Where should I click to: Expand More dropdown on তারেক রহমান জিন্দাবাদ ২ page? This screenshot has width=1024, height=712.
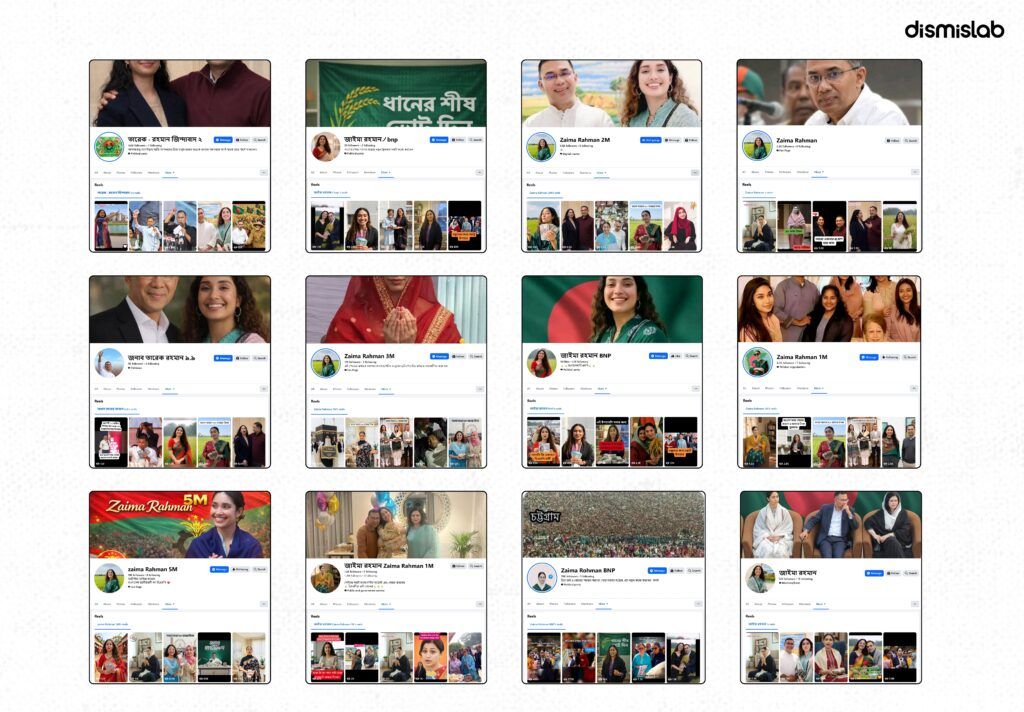(x=168, y=172)
